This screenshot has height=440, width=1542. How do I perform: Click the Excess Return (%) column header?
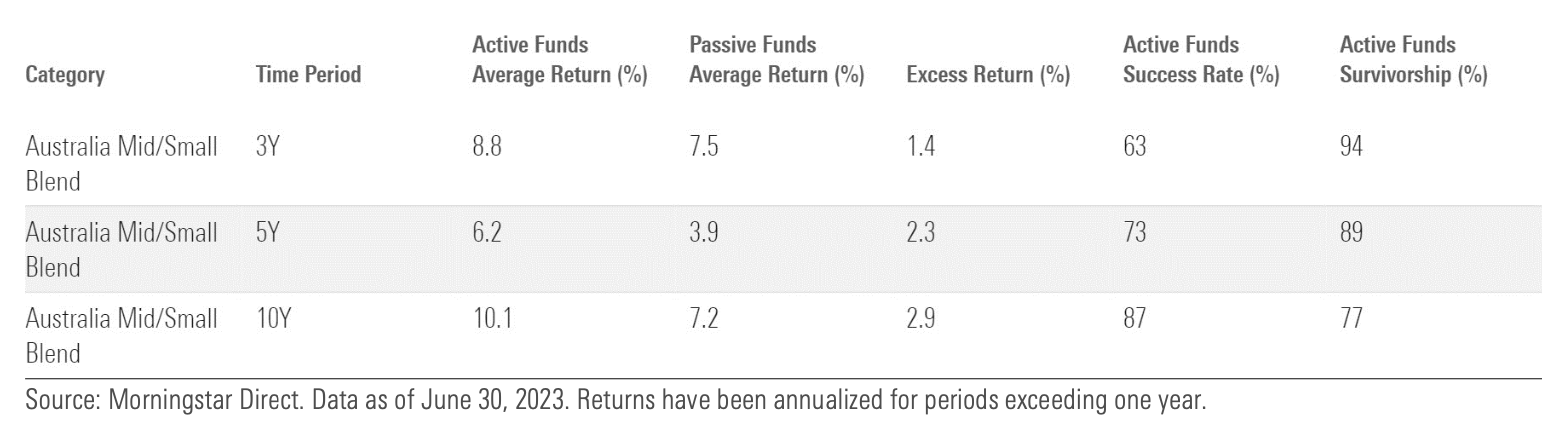[x=987, y=75]
